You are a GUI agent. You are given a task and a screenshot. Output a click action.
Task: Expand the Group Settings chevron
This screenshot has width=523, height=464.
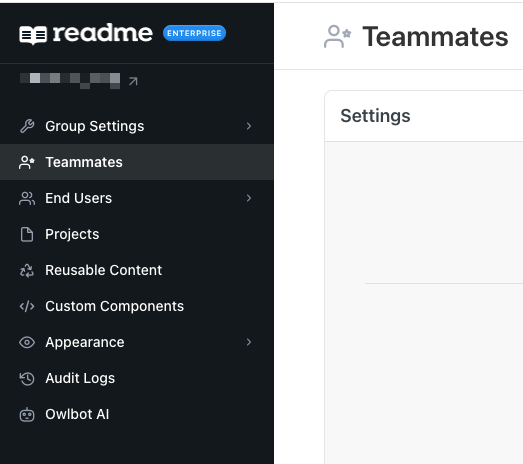(248, 126)
